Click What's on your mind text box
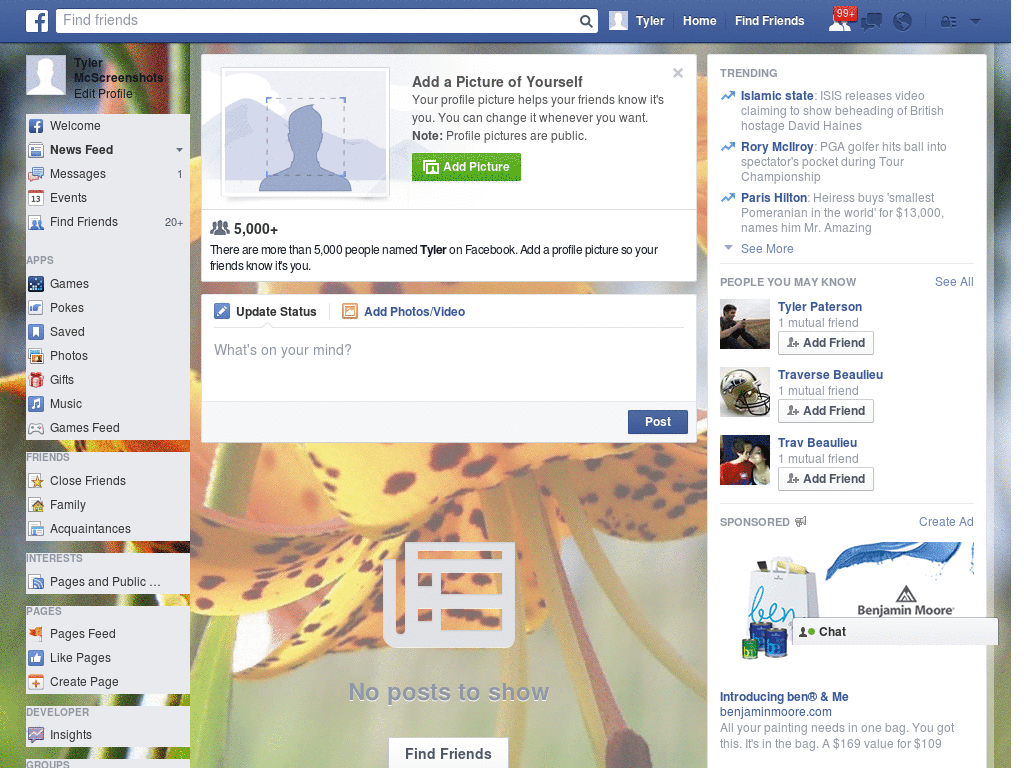The width and height of the screenshot is (1024, 768). click(448, 362)
